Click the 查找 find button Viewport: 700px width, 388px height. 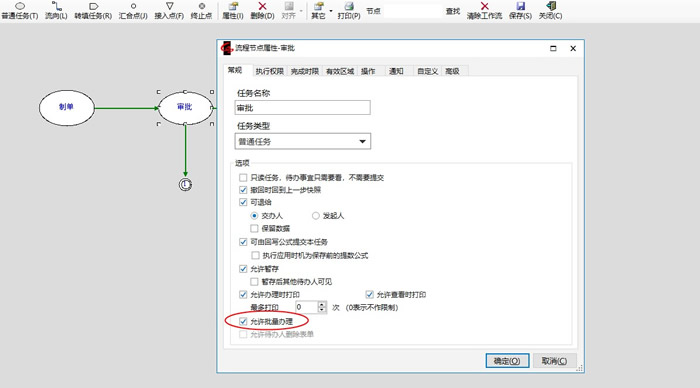pyautogui.click(x=453, y=11)
